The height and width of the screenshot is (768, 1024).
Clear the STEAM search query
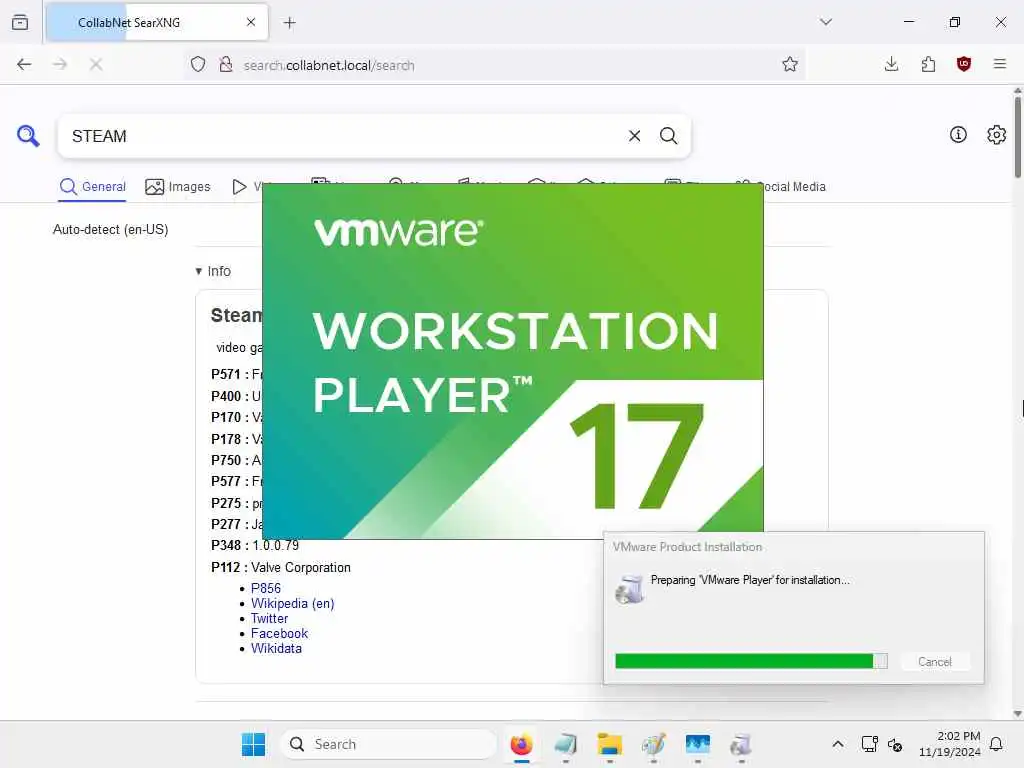634,136
